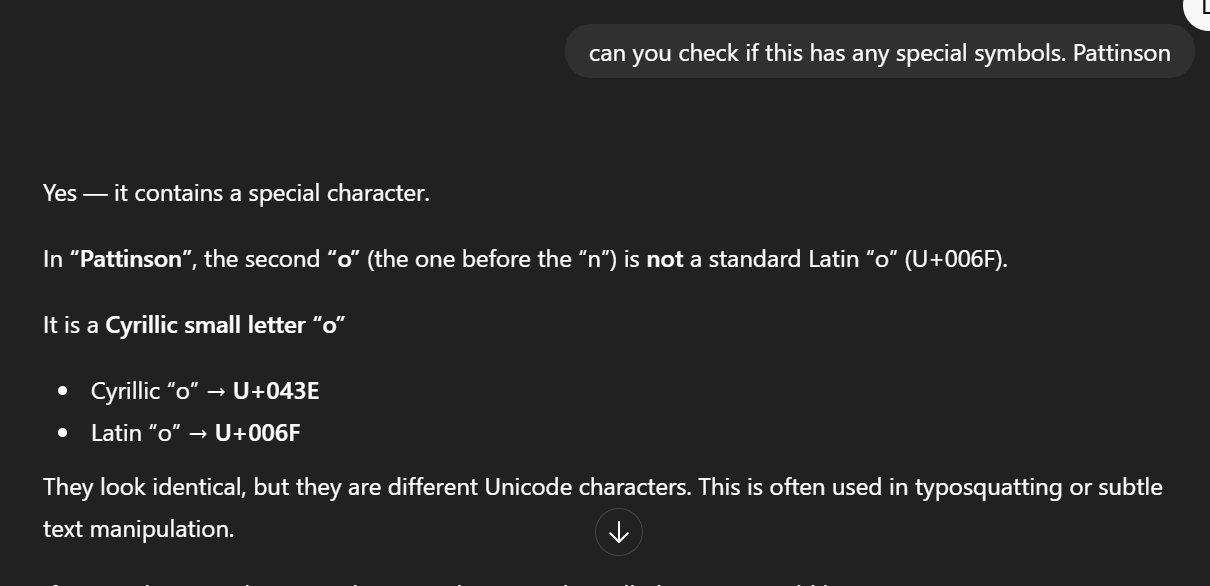Click the "They look identical" sentence start
Screen dimensions: 1210x586
(142, 487)
